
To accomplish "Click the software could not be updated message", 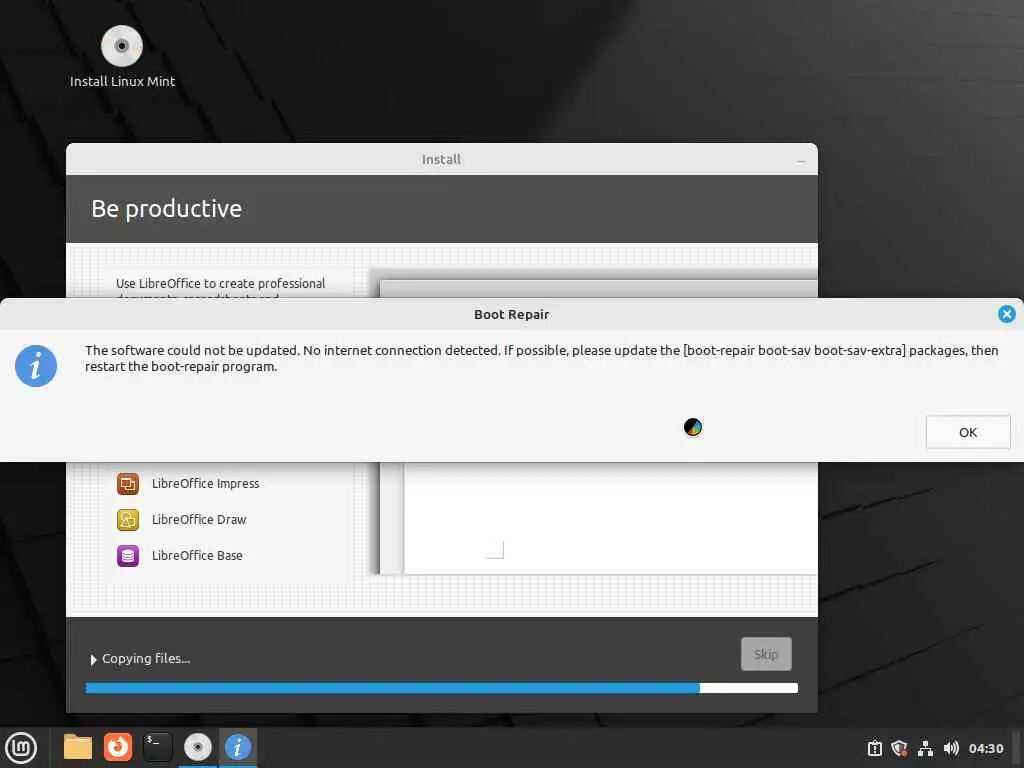I will pyautogui.click(x=541, y=359).
